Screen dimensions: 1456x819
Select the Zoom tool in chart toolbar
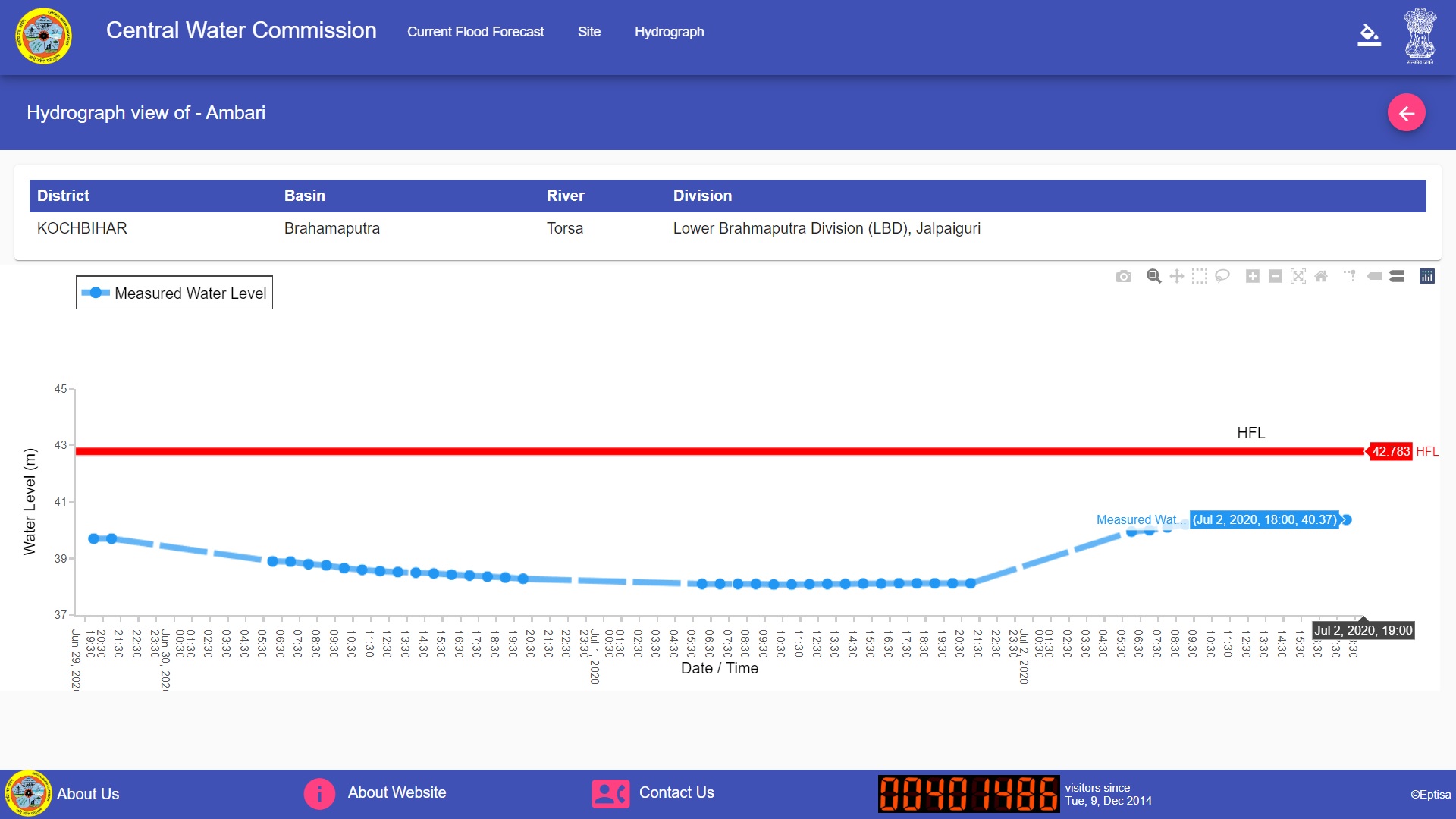pos(1153,277)
